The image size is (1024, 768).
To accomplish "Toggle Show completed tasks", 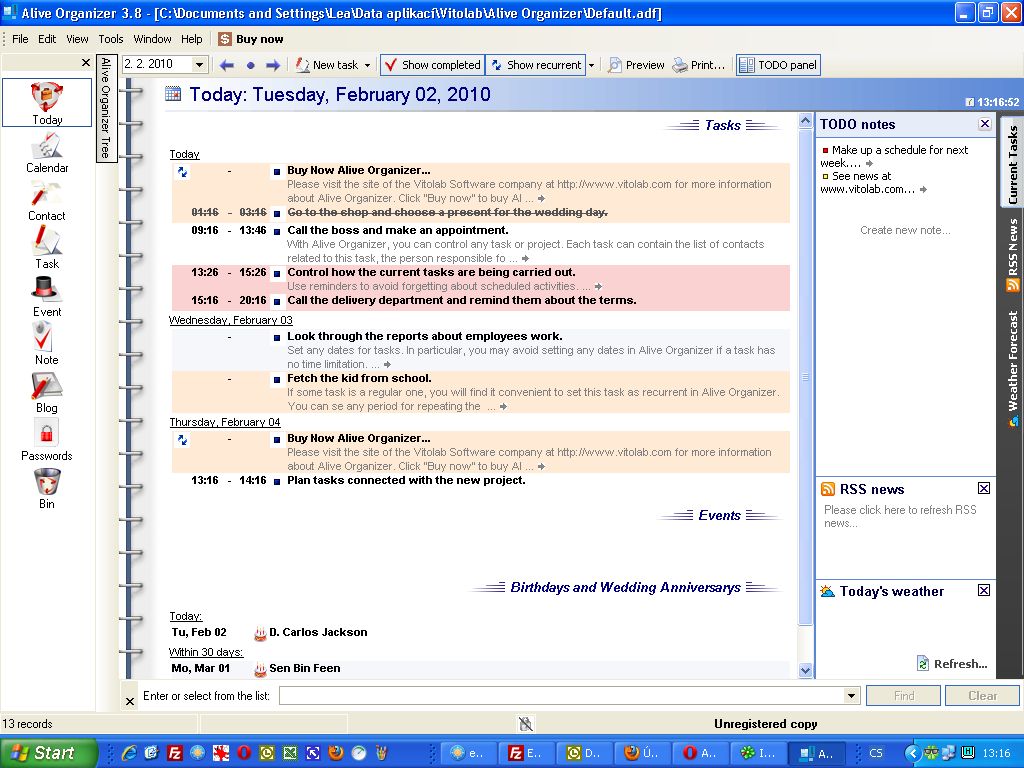I will click(432, 65).
